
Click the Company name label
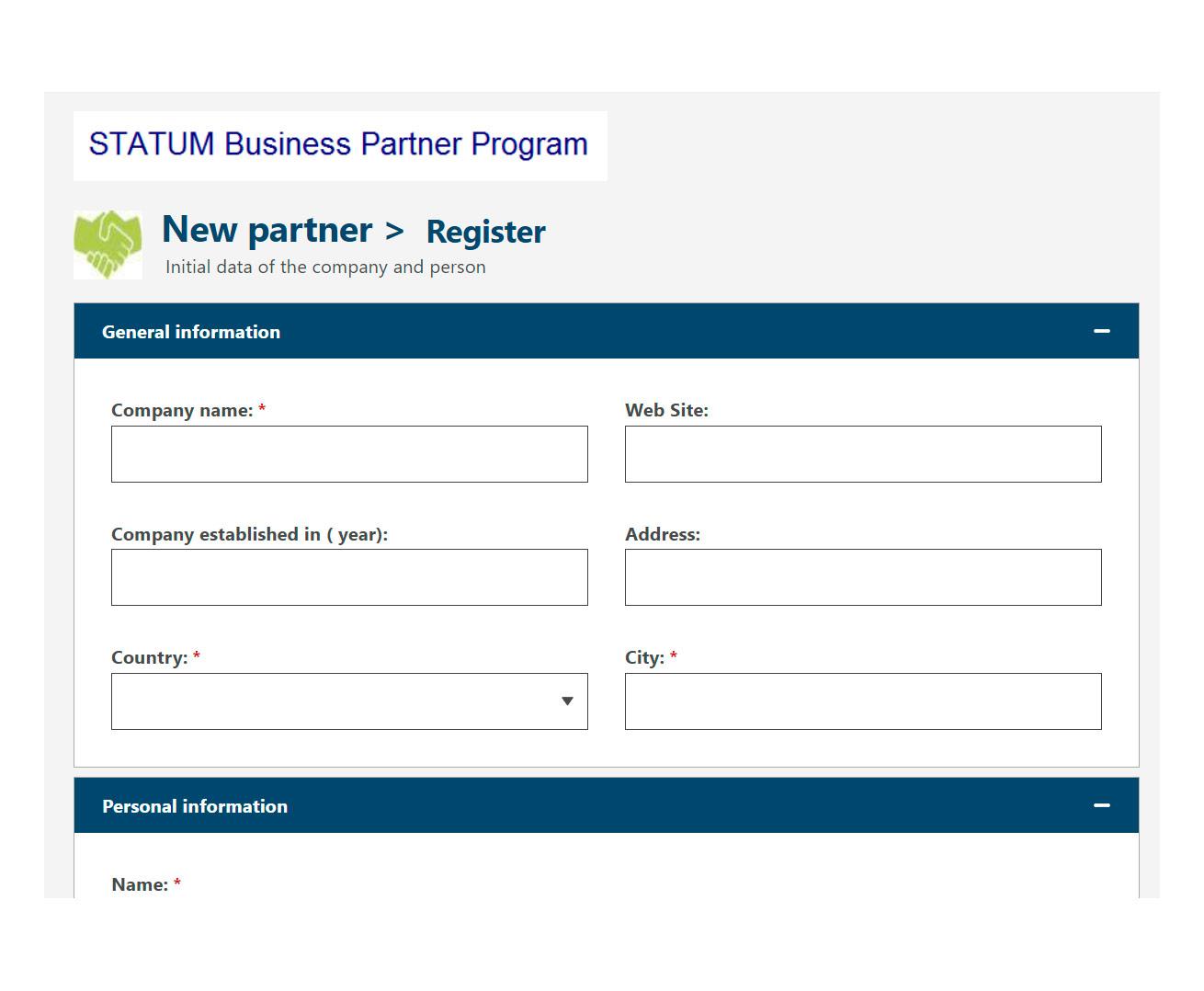182,411
